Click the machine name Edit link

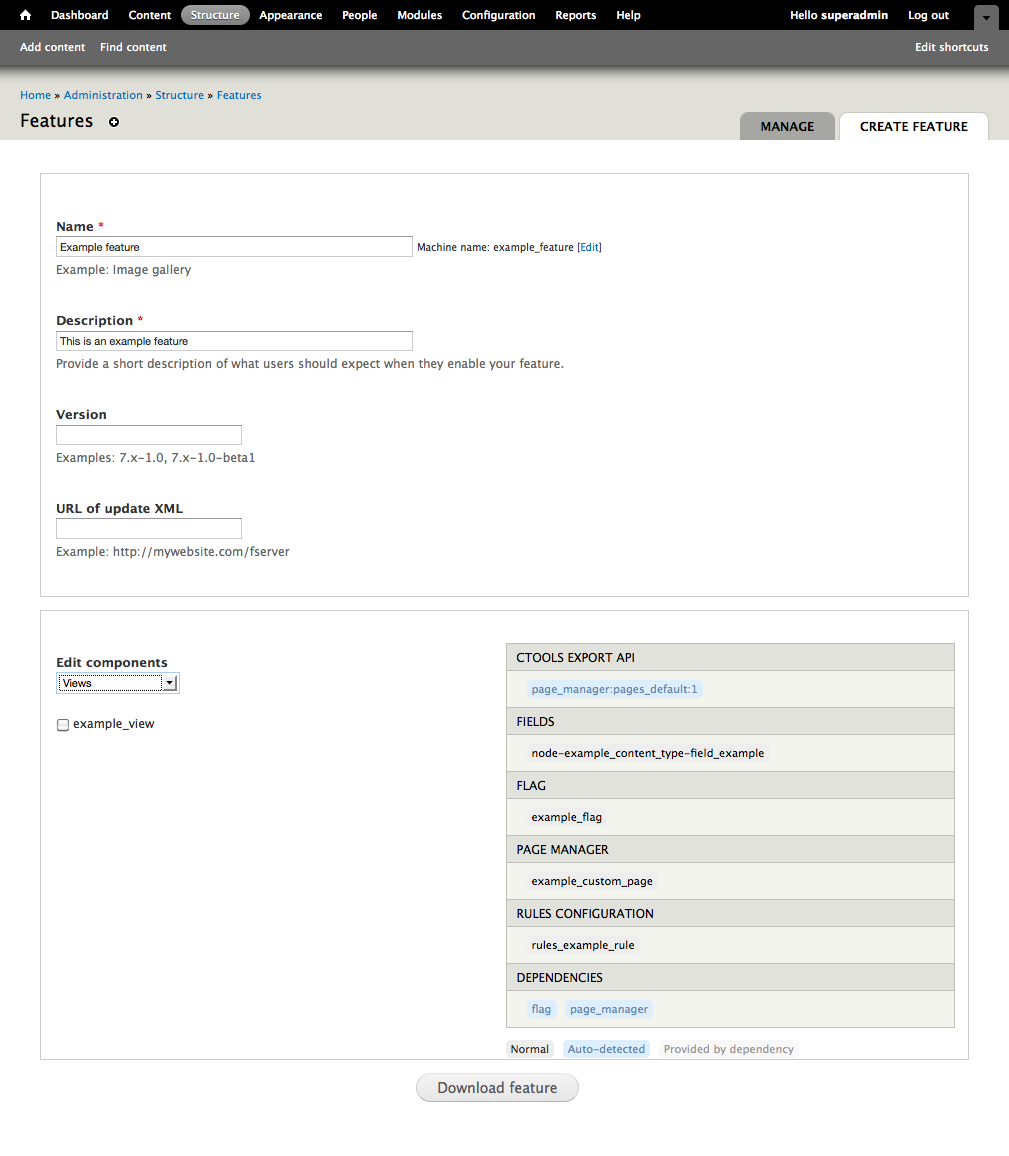point(589,247)
